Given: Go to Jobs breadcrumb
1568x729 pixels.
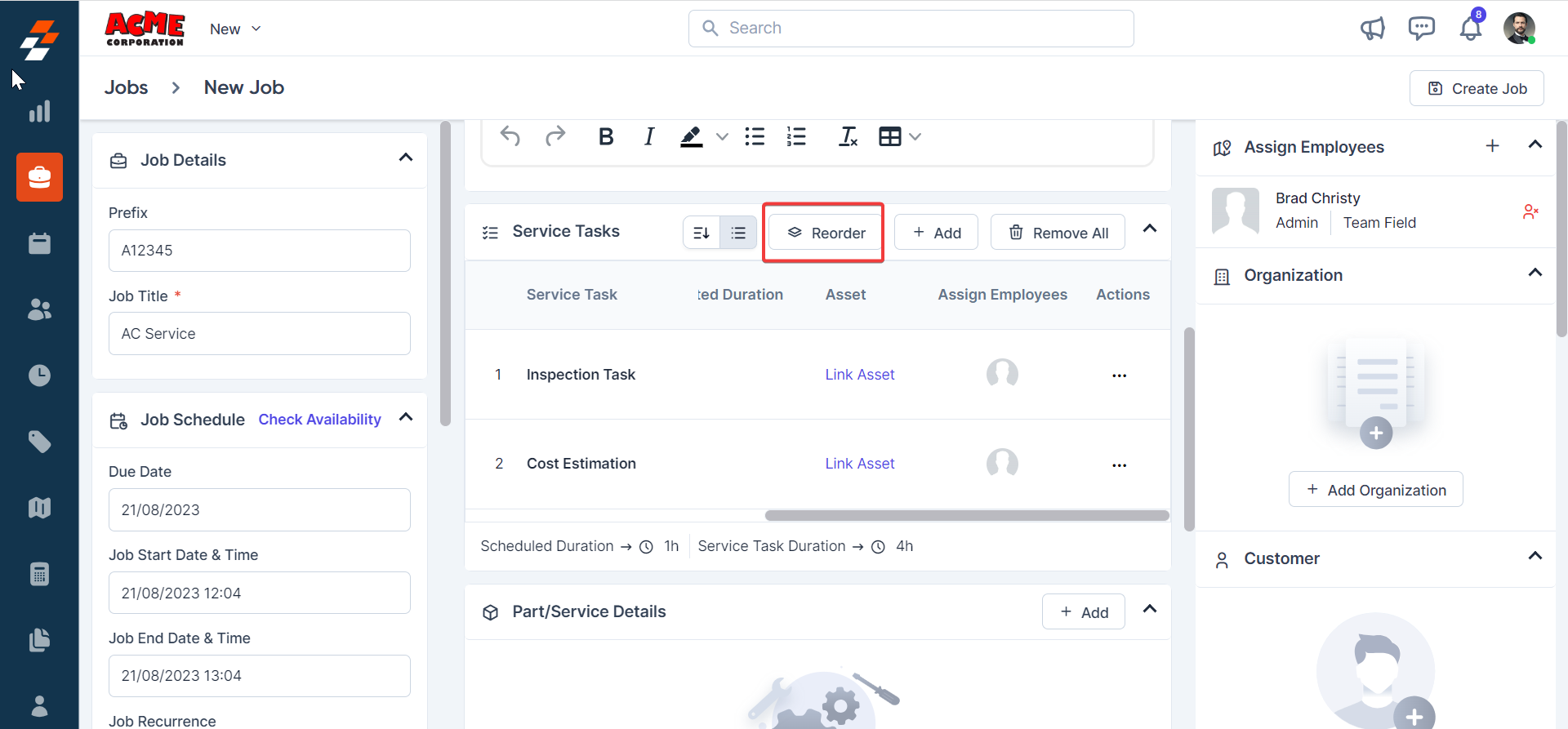Looking at the screenshot, I should coord(127,87).
